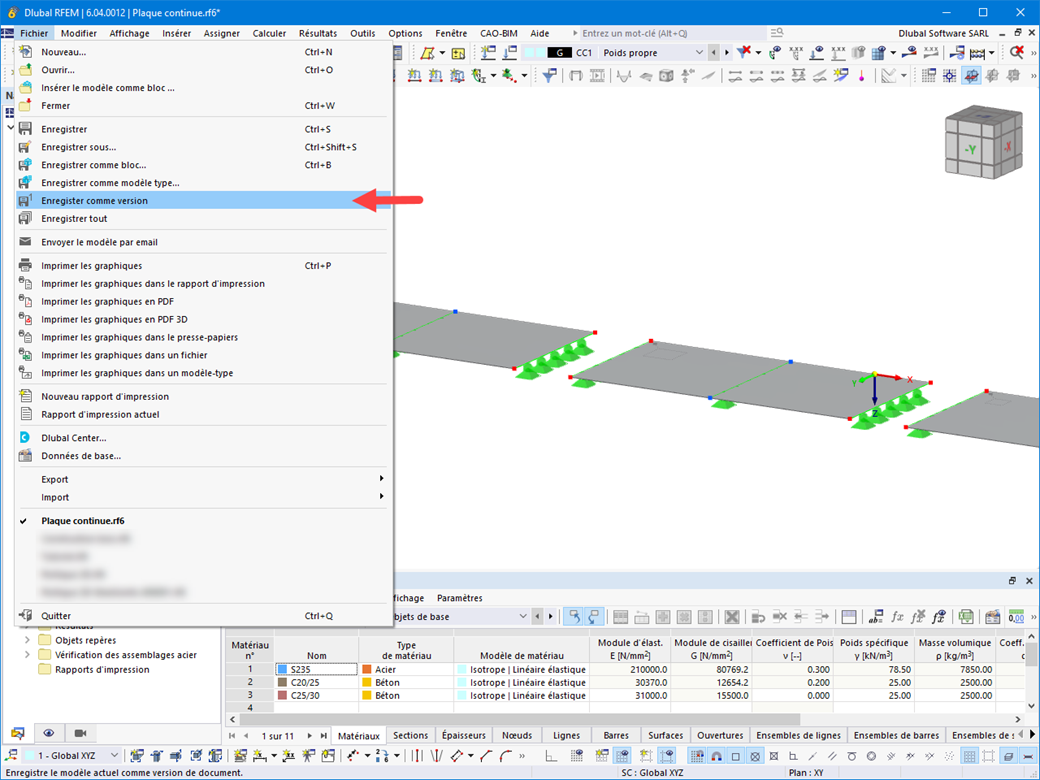Click the coordinate system icon at bottom left toolbar
This screenshot has width=1040, height=780.
point(11,755)
